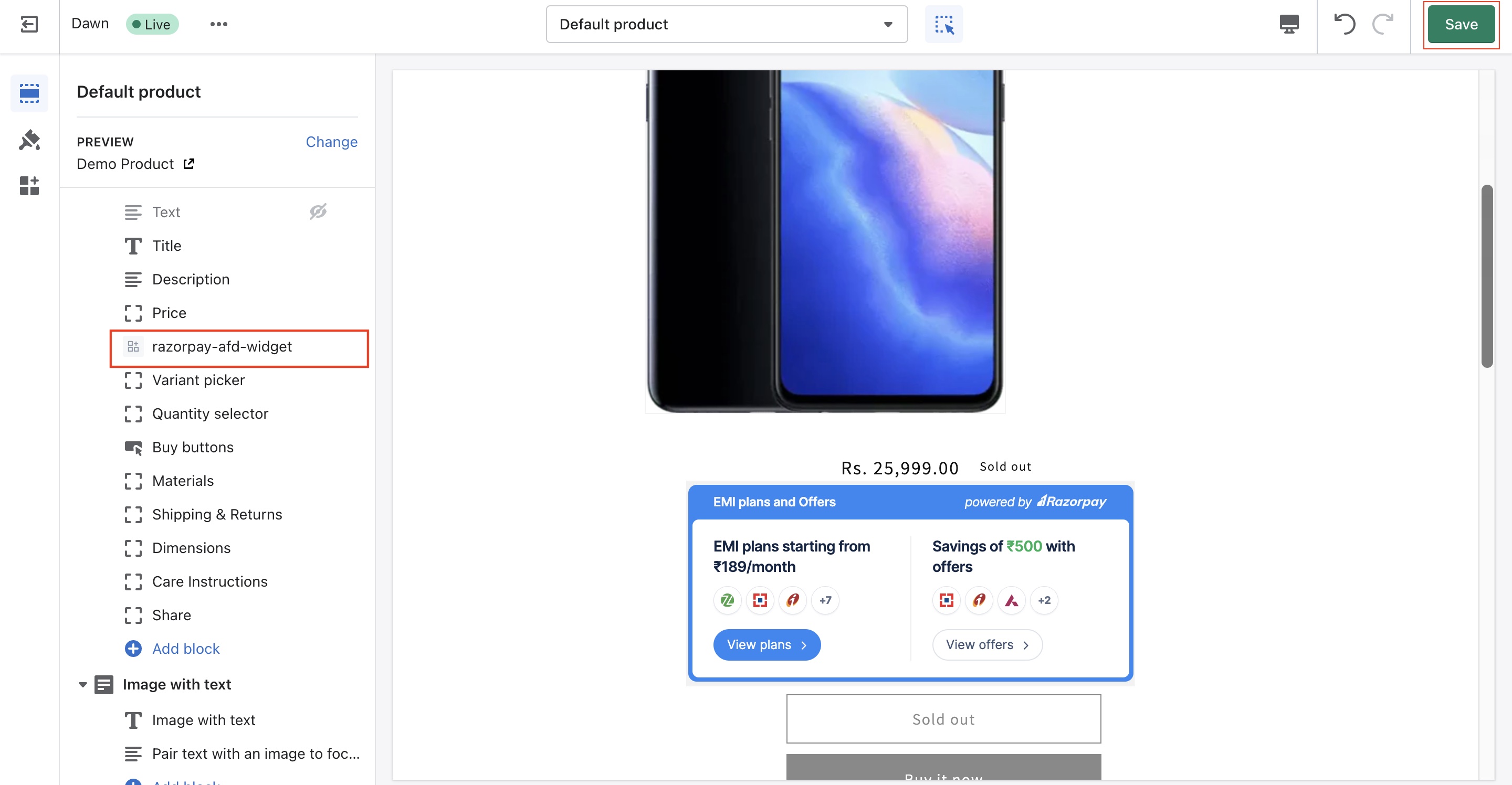
Task: Click Change preview product link
Action: (x=331, y=141)
